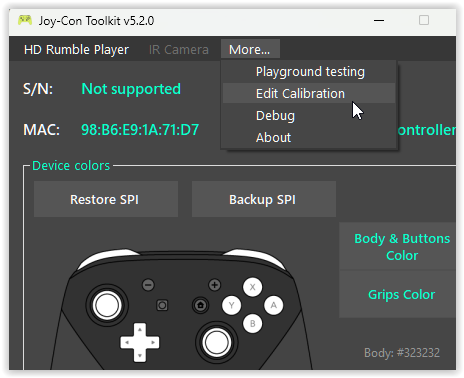Click the capture button on controller image
The width and height of the screenshot is (464, 378).
pos(162,305)
